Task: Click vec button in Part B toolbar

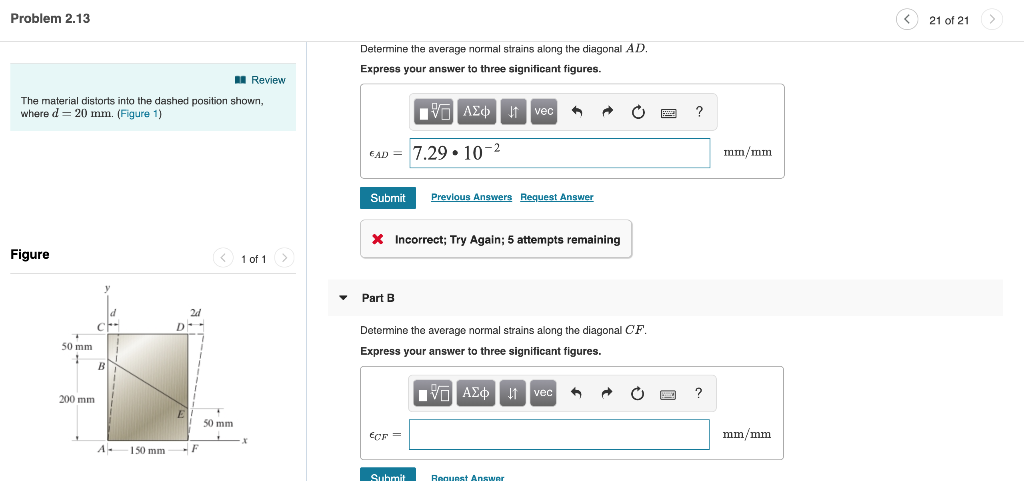Action: tap(543, 393)
